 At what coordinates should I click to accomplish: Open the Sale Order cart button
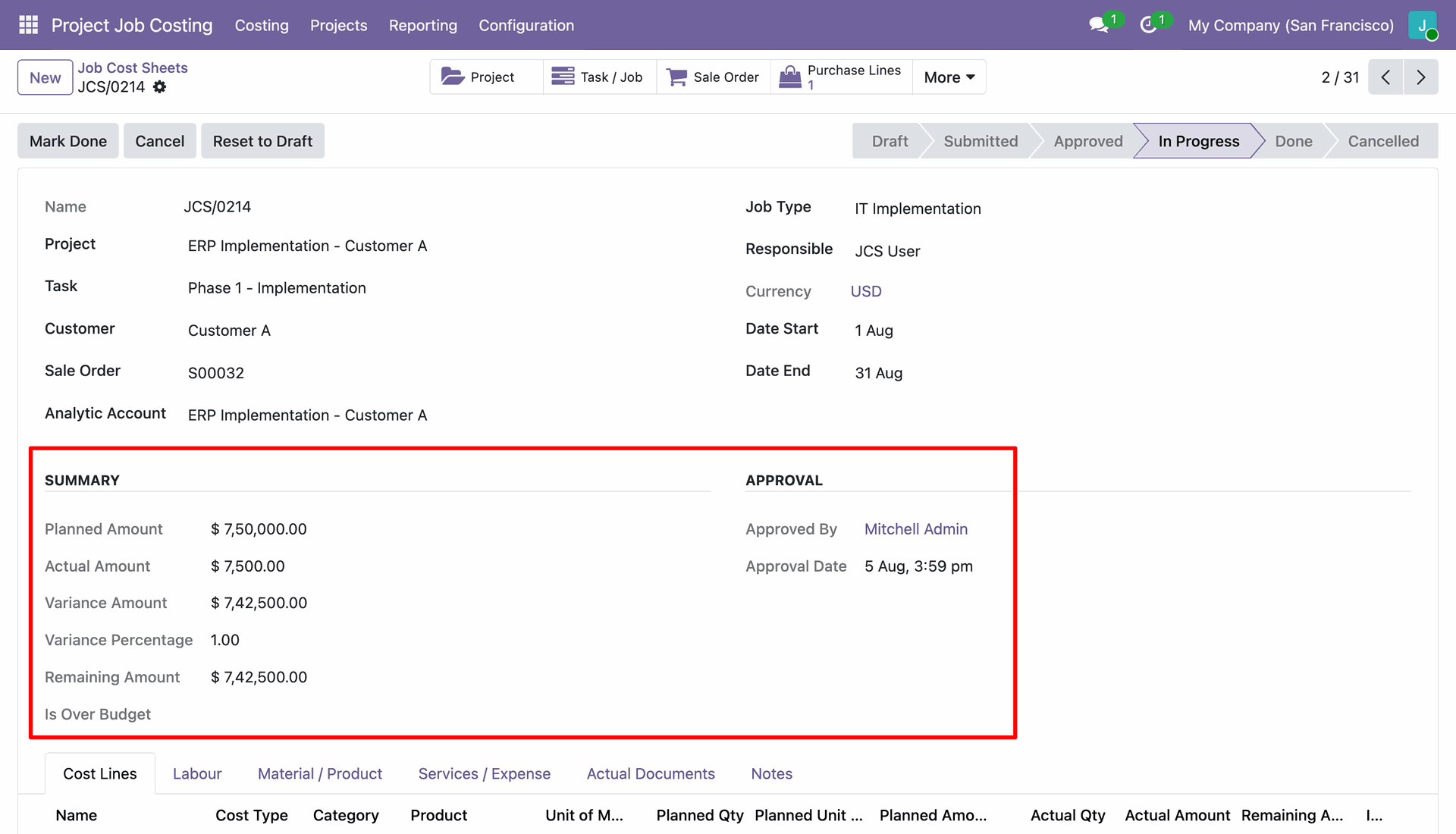(714, 77)
